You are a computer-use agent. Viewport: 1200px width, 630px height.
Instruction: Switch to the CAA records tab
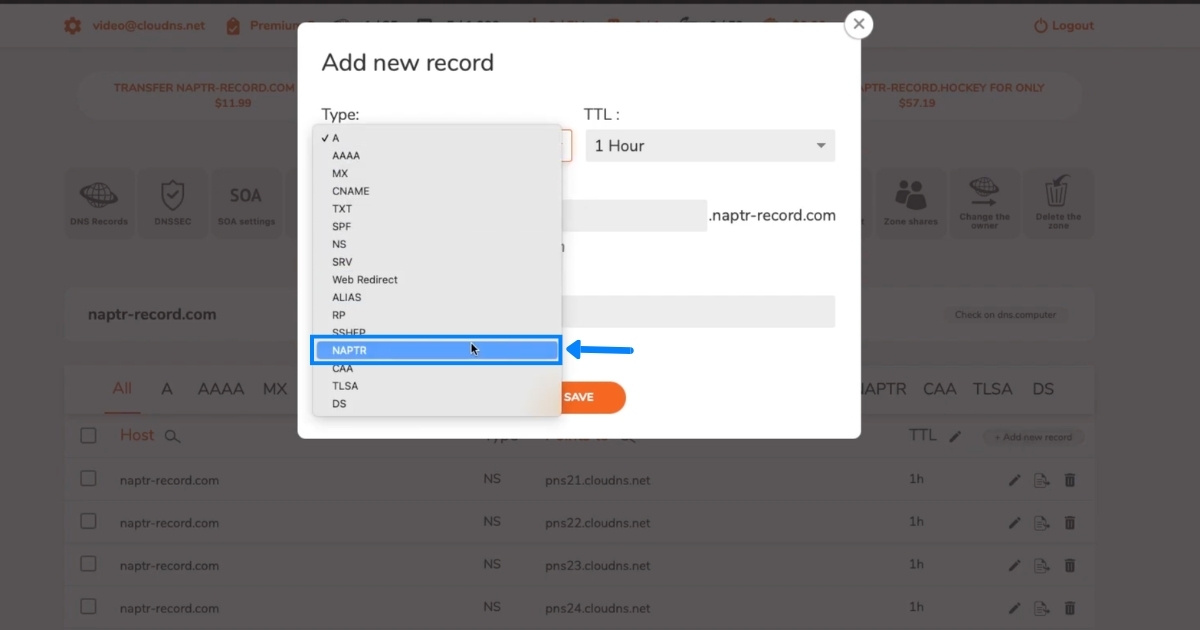tap(939, 389)
